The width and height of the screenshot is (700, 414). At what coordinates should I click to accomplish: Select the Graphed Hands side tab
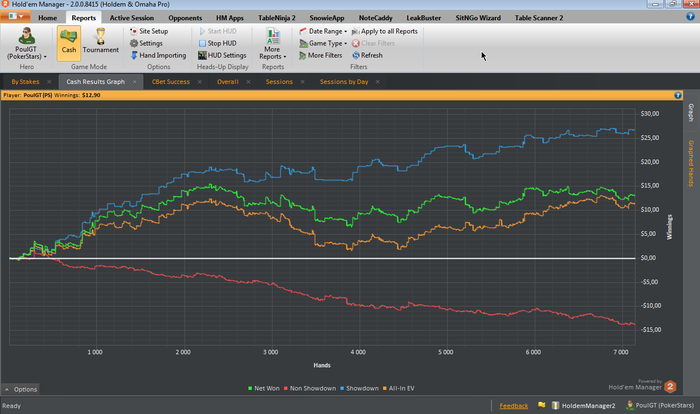click(x=691, y=163)
